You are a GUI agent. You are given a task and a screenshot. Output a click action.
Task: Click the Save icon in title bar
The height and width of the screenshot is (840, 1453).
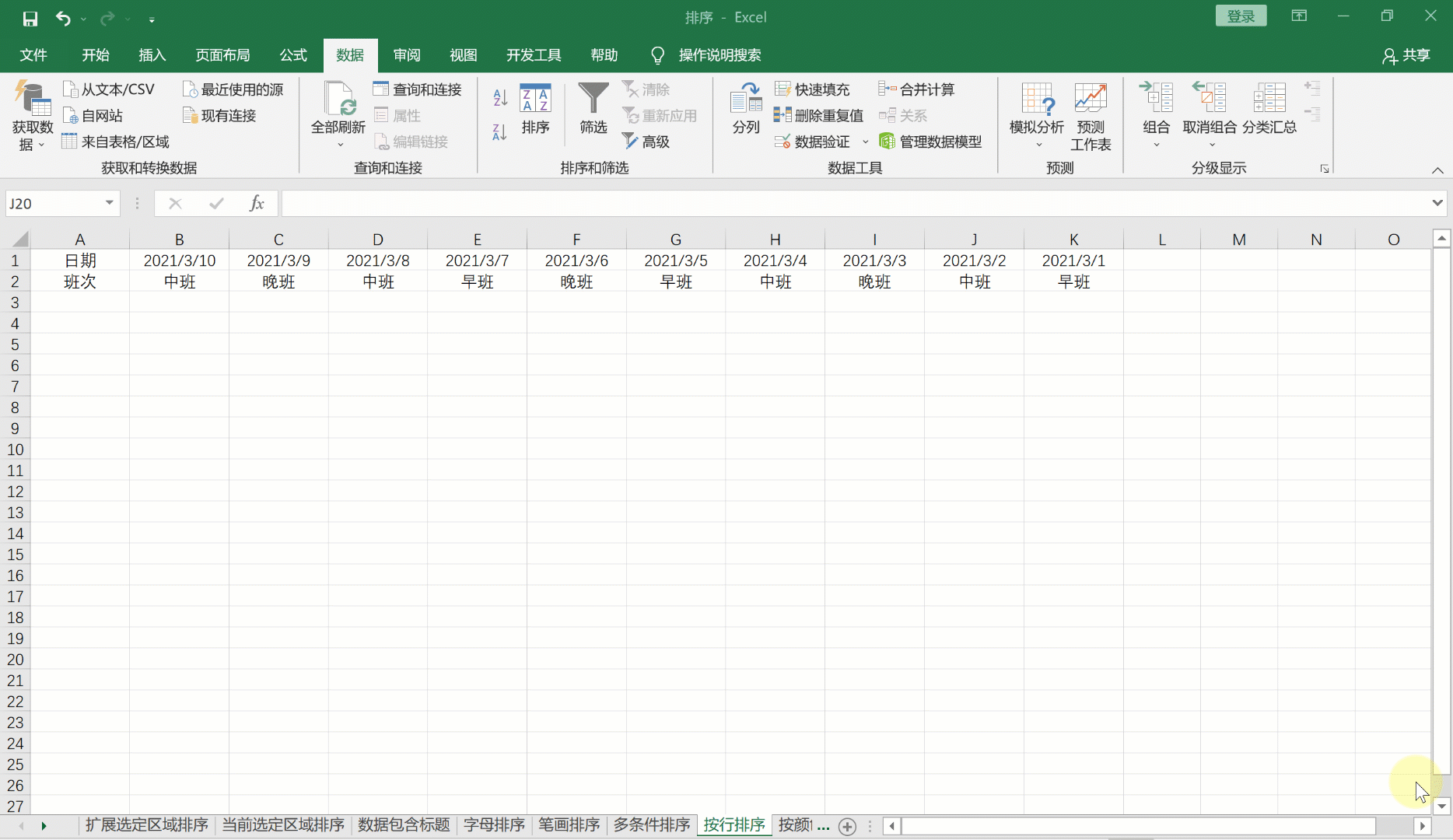tap(30, 18)
